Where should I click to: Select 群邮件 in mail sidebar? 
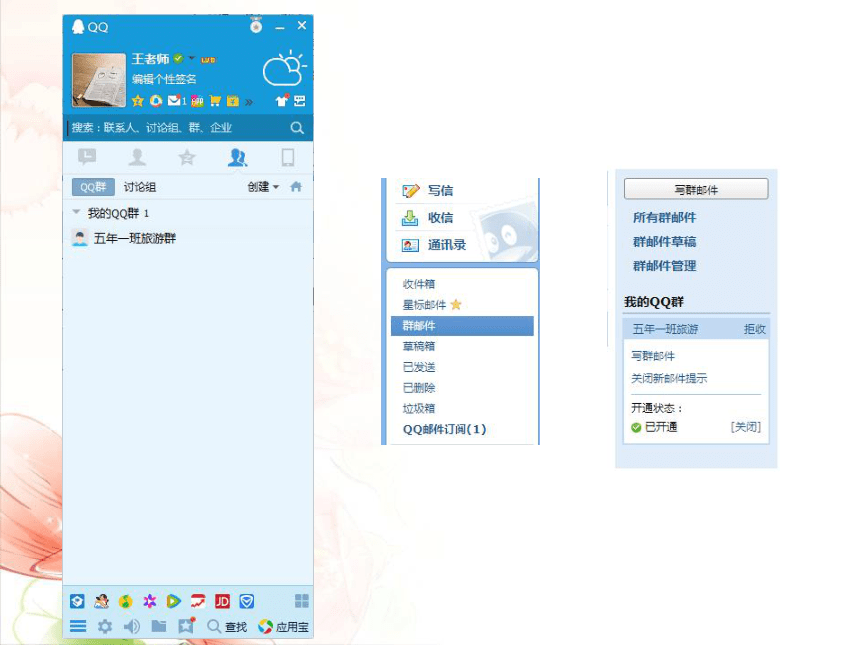(x=462, y=326)
